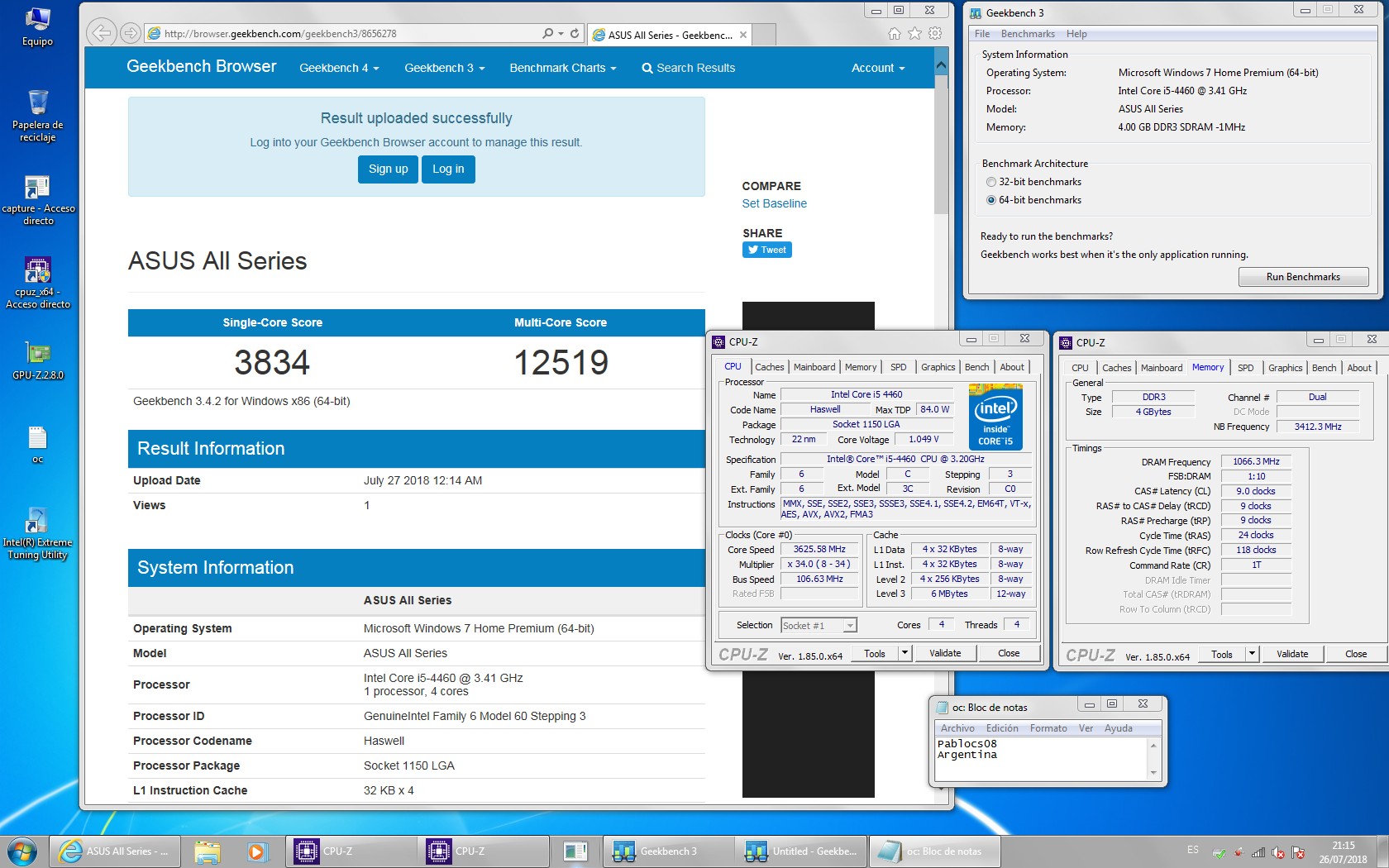Select Intel Extreme Tuning Utility shortcut

(x=37, y=534)
